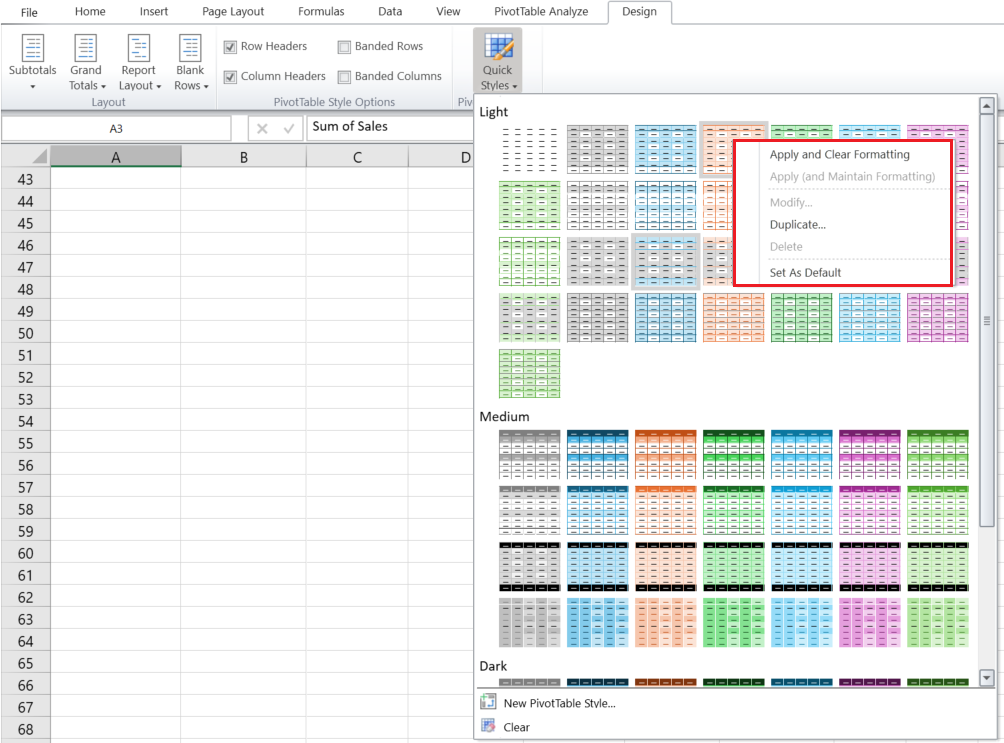Choose Duplicate... in the context menu
This screenshot has height=743, width=1004.
pos(798,225)
